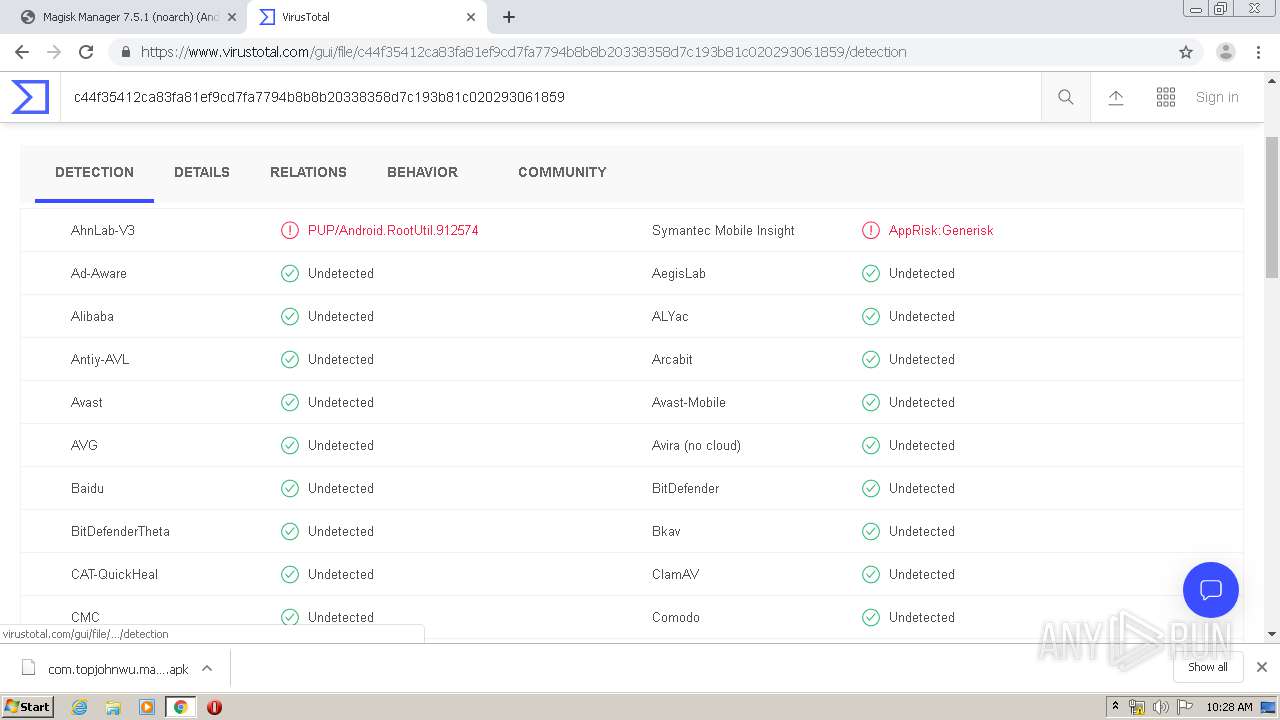
Task: Click the browser forward arrow
Action: click(x=54, y=52)
